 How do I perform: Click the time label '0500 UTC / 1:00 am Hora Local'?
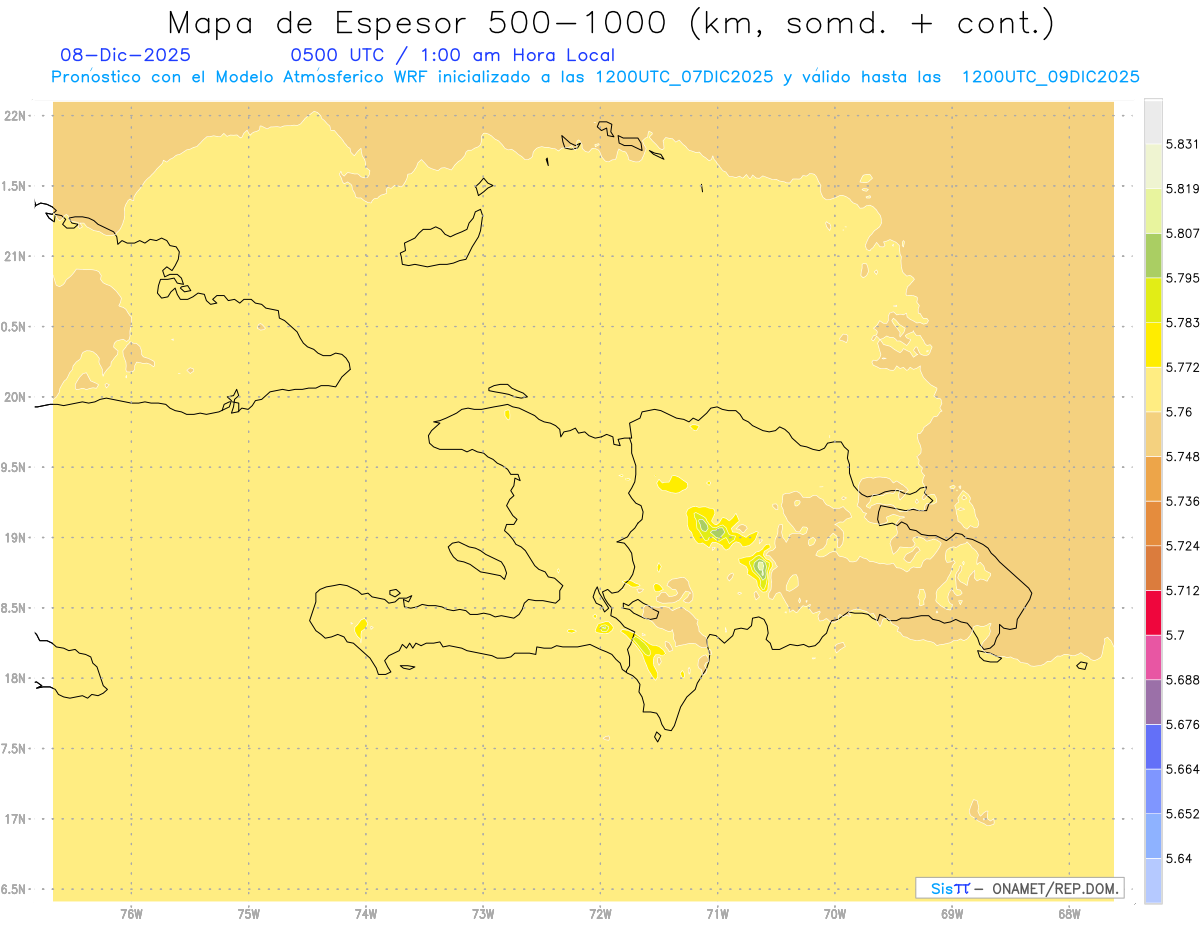pos(452,55)
